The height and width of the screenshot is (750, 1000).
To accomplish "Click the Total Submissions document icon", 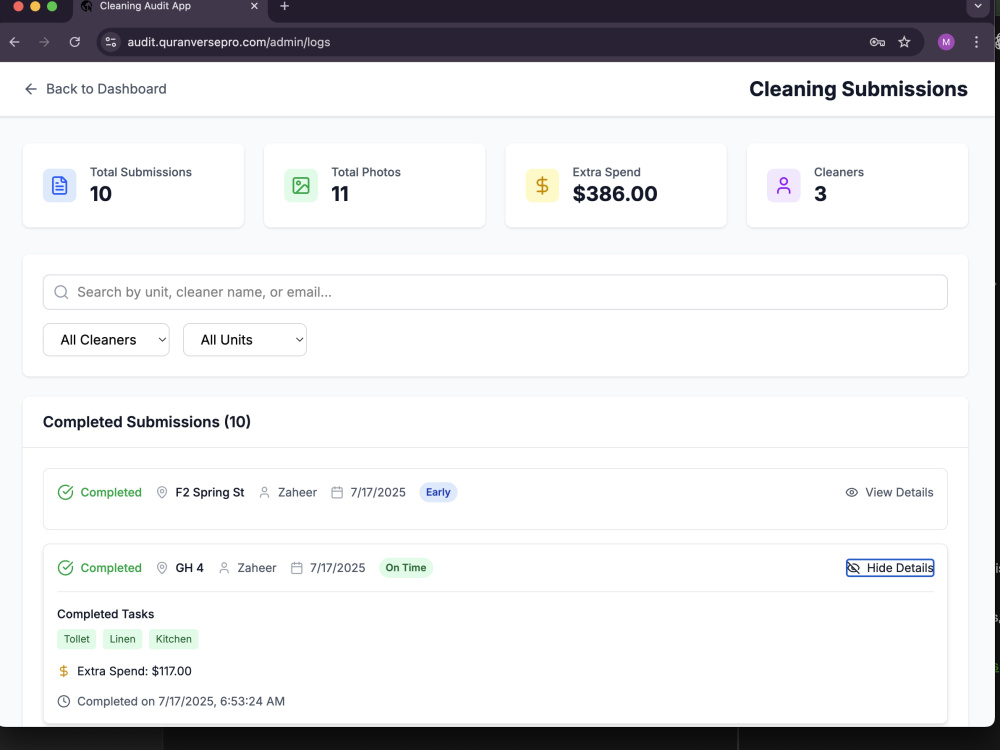I will 59,186.
